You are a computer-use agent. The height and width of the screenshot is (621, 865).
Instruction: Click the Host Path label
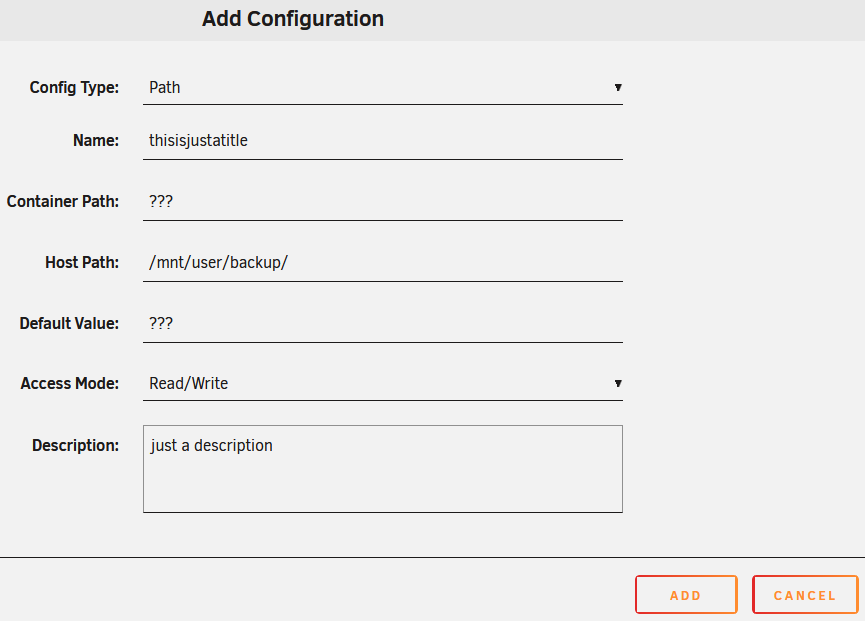pyautogui.click(x=82, y=263)
